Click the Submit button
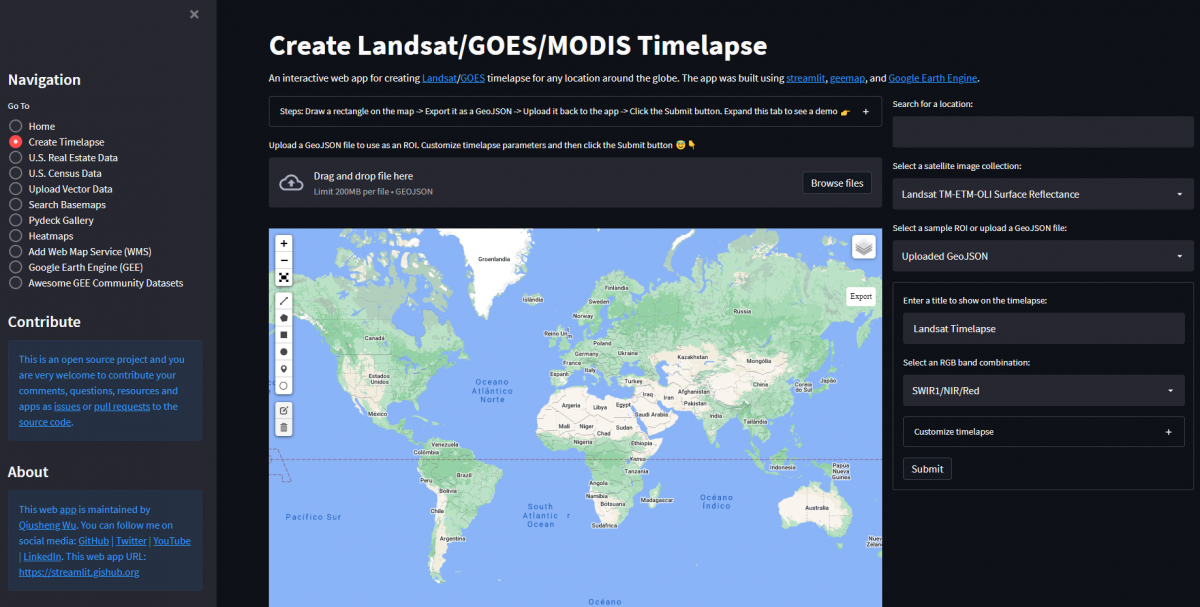This screenshot has height=607, width=1200. click(927, 469)
